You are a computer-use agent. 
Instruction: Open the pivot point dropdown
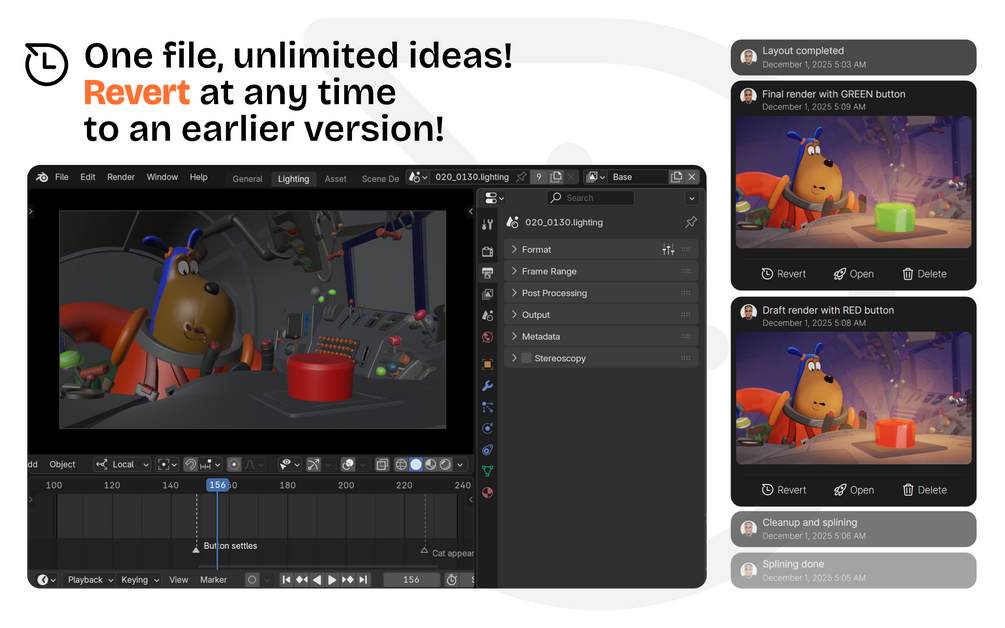click(x=167, y=465)
